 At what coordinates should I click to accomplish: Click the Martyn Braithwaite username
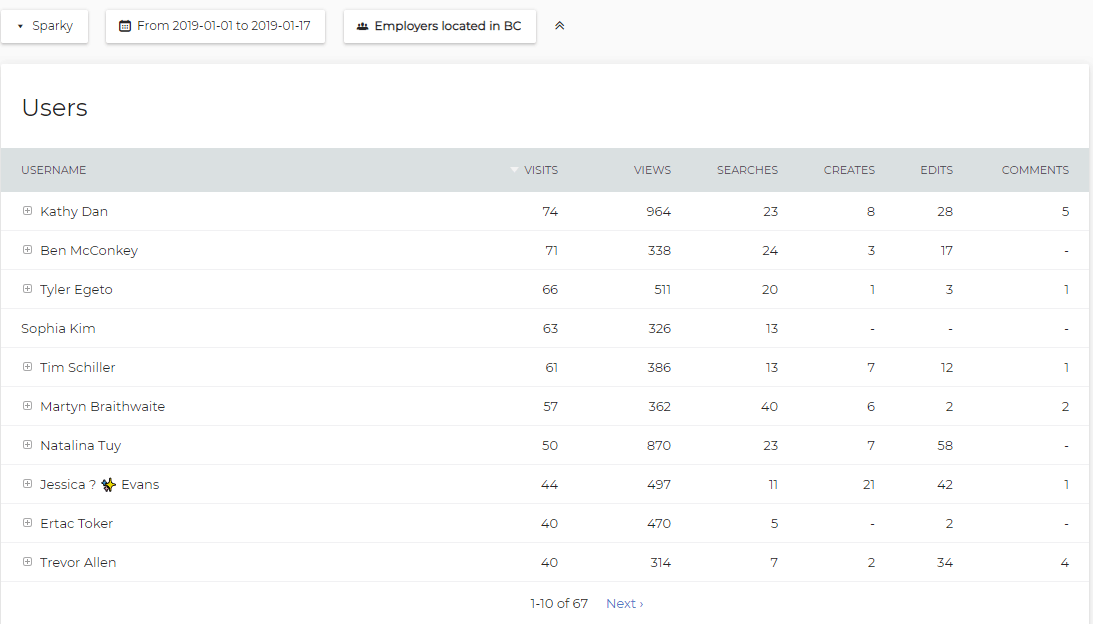pos(102,406)
